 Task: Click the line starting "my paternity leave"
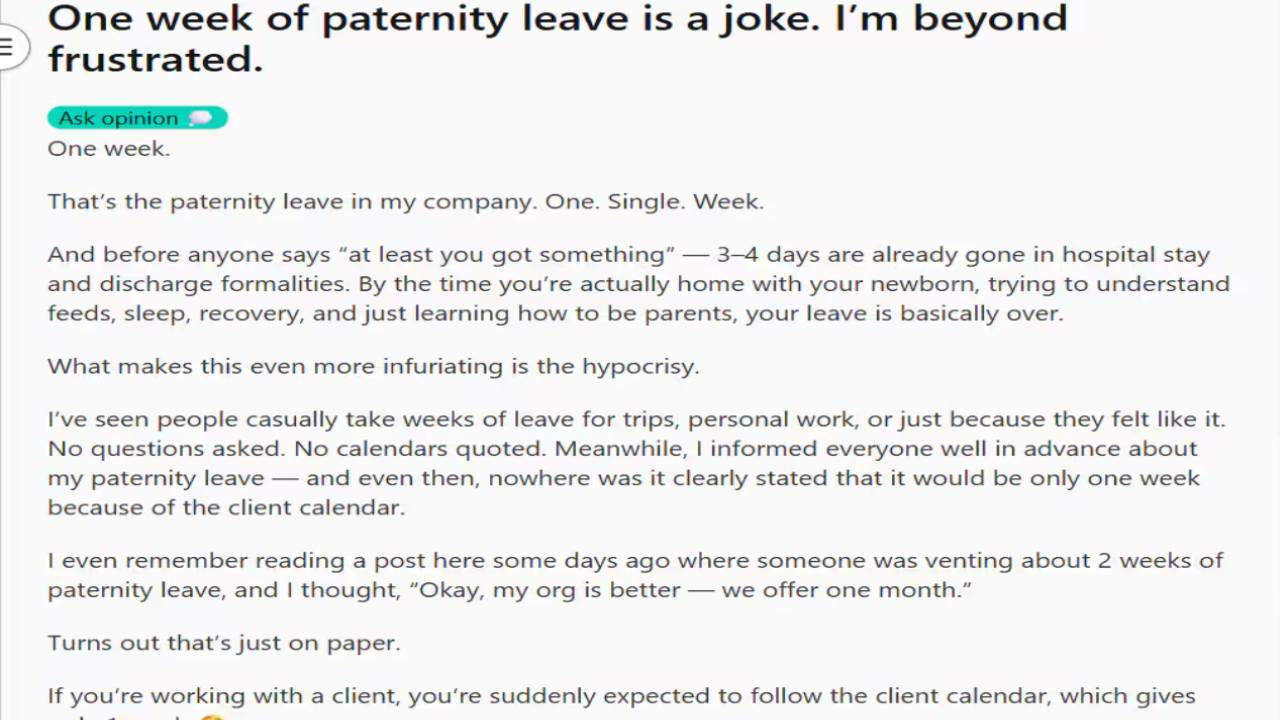click(x=623, y=478)
